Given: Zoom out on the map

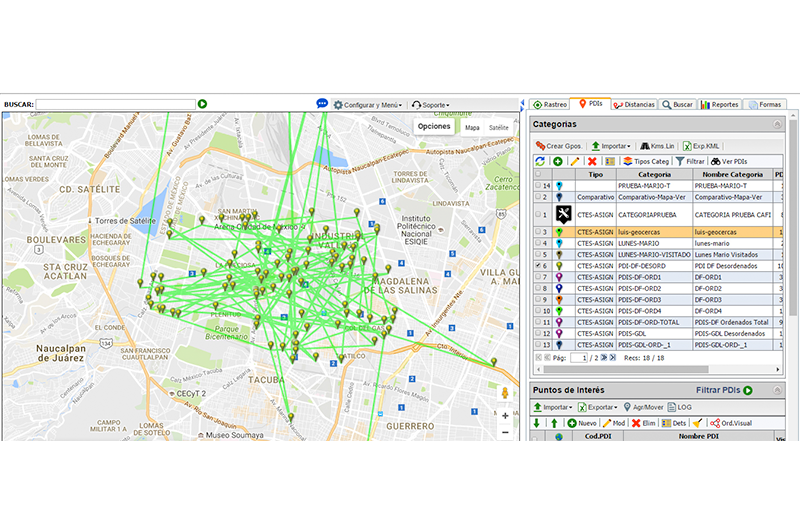Looking at the screenshot, I should pos(505,433).
